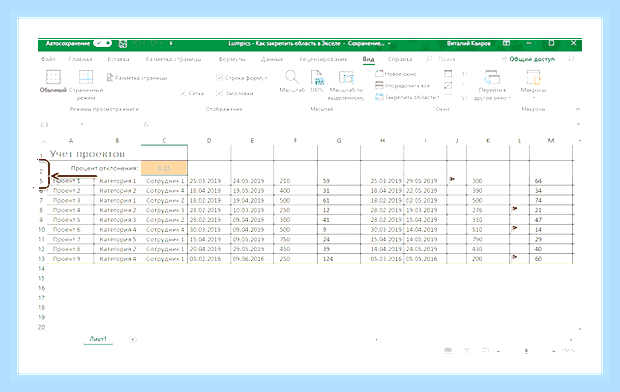620x392 pixels.
Task: Click the flag icon in Проект 4 row
Action: [514, 208]
